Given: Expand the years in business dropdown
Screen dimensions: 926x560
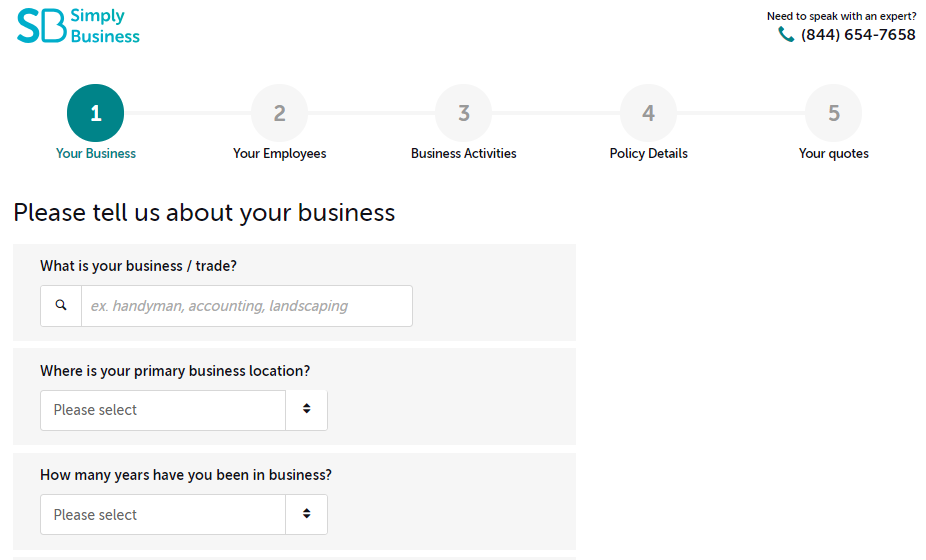Looking at the screenshot, I should coord(163,515).
